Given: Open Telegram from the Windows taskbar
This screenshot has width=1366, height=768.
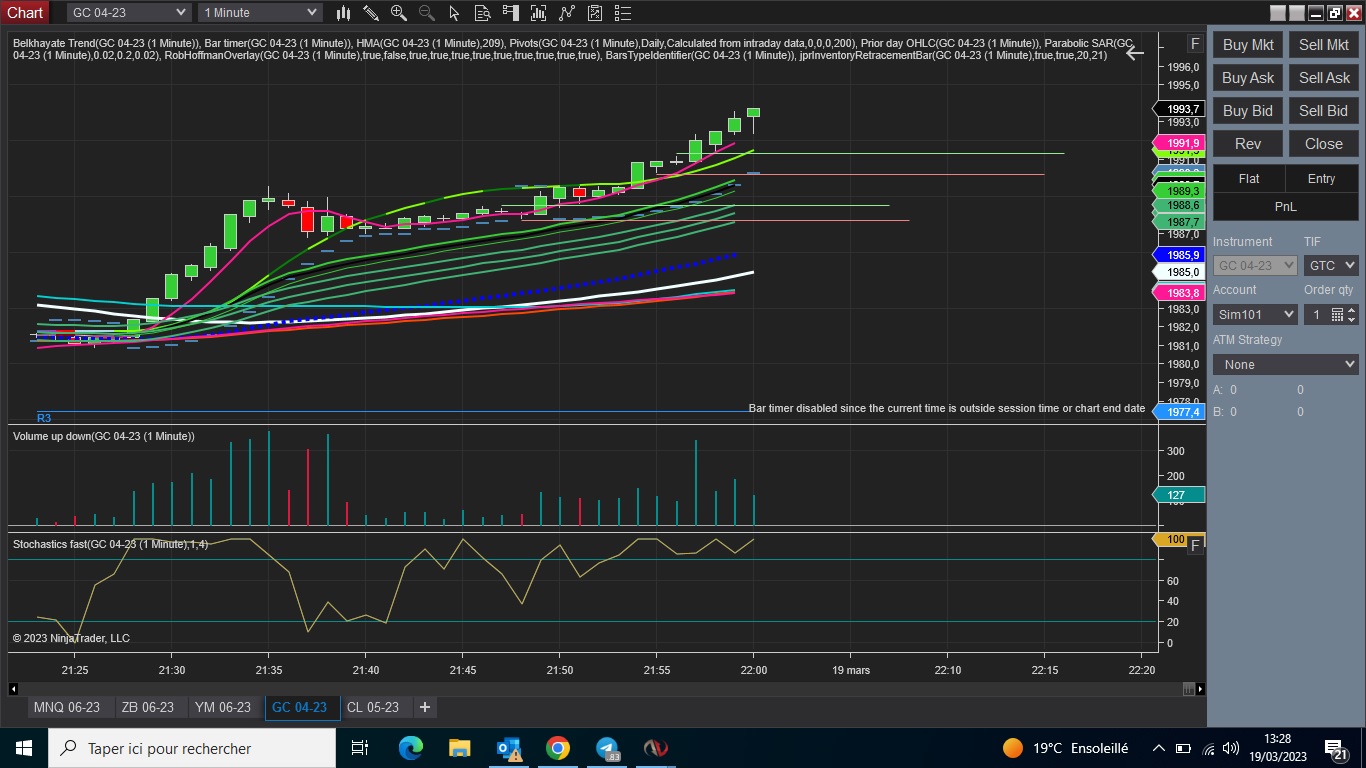Looking at the screenshot, I should point(607,748).
